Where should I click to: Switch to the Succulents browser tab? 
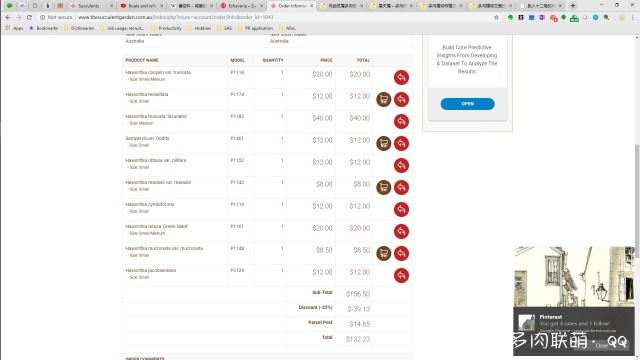pyautogui.click(x=91, y=6)
